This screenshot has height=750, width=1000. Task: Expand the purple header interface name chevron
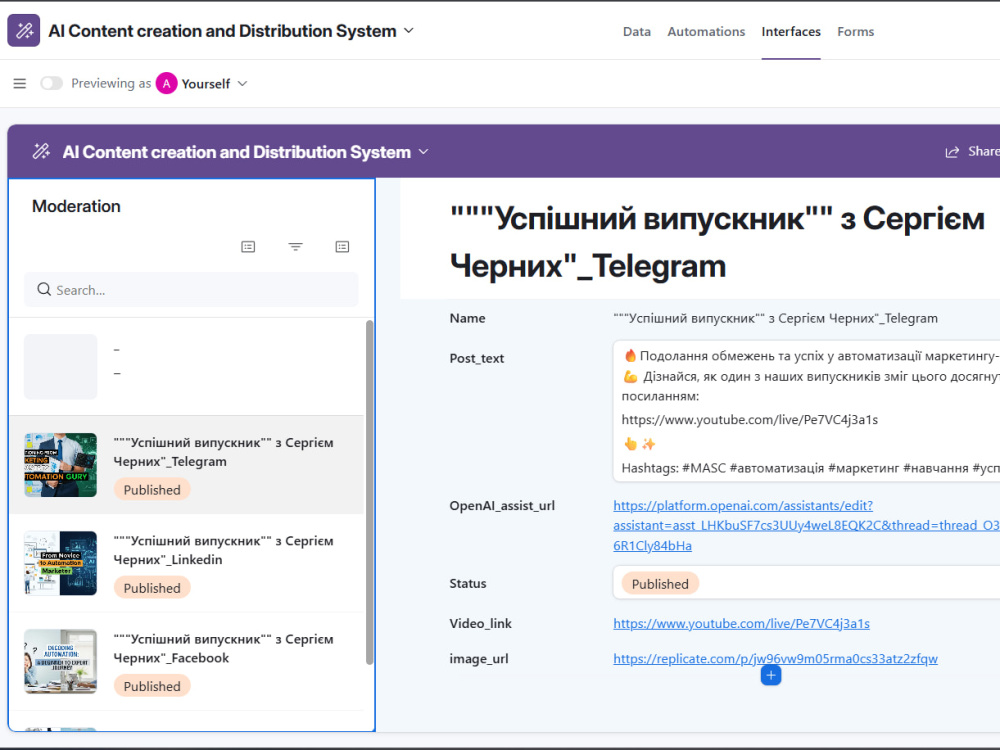[x=423, y=152]
